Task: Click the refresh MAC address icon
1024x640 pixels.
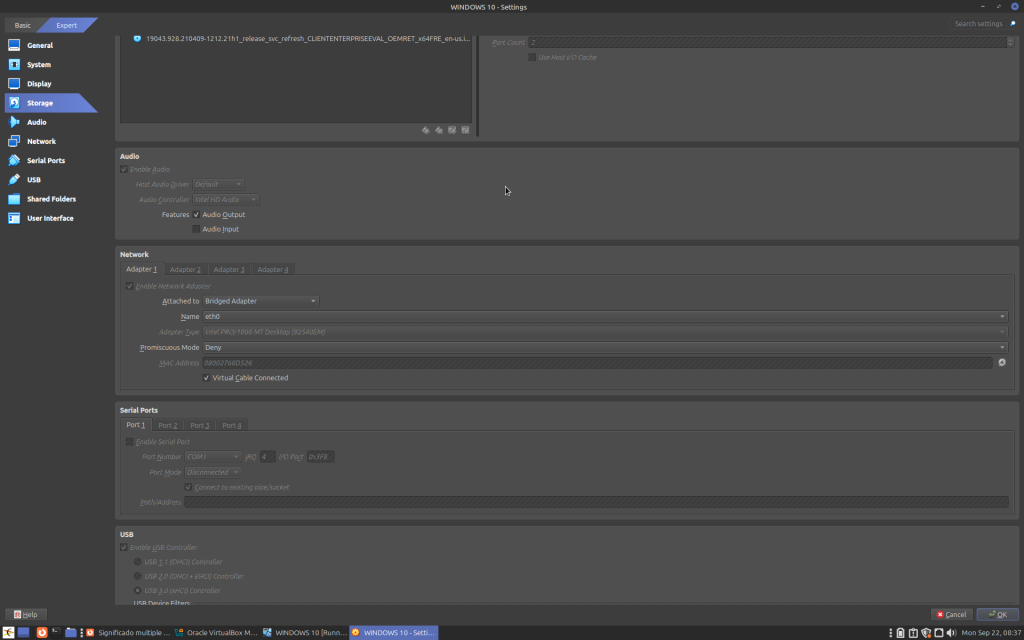Action: [x=1001, y=363]
